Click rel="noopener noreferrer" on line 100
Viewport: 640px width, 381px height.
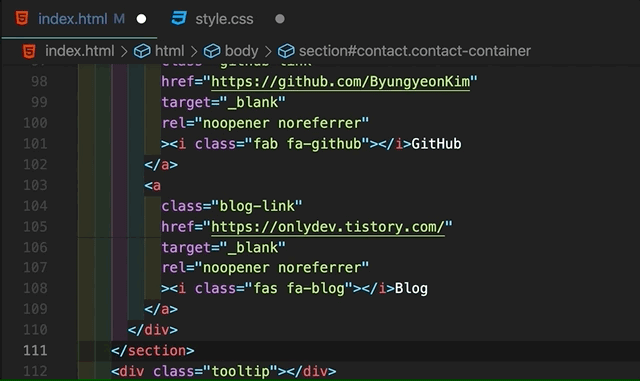pos(265,123)
